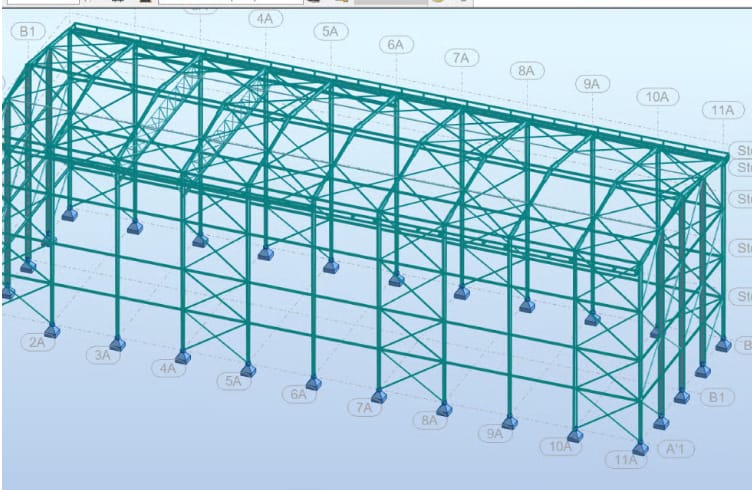Click the lower 7A grid label
Screen dimensions: 755x490
click(x=364, y=407)
